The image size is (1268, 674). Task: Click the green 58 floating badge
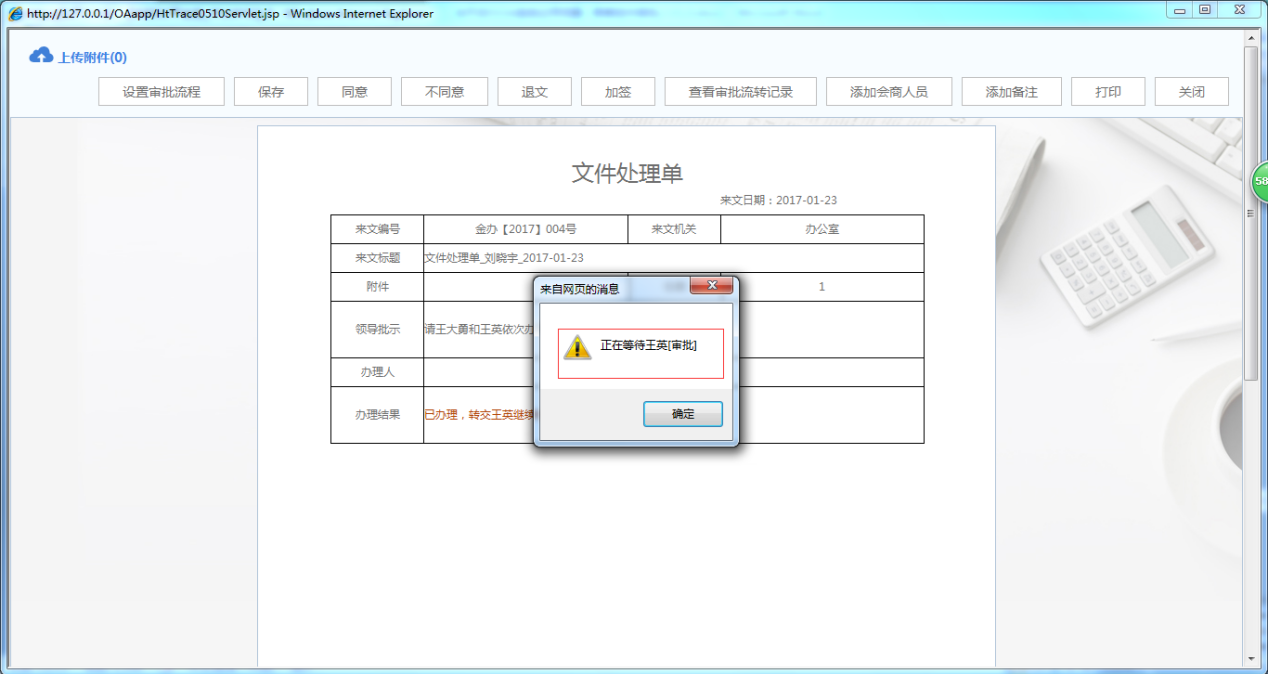(x=1260, y=181)
